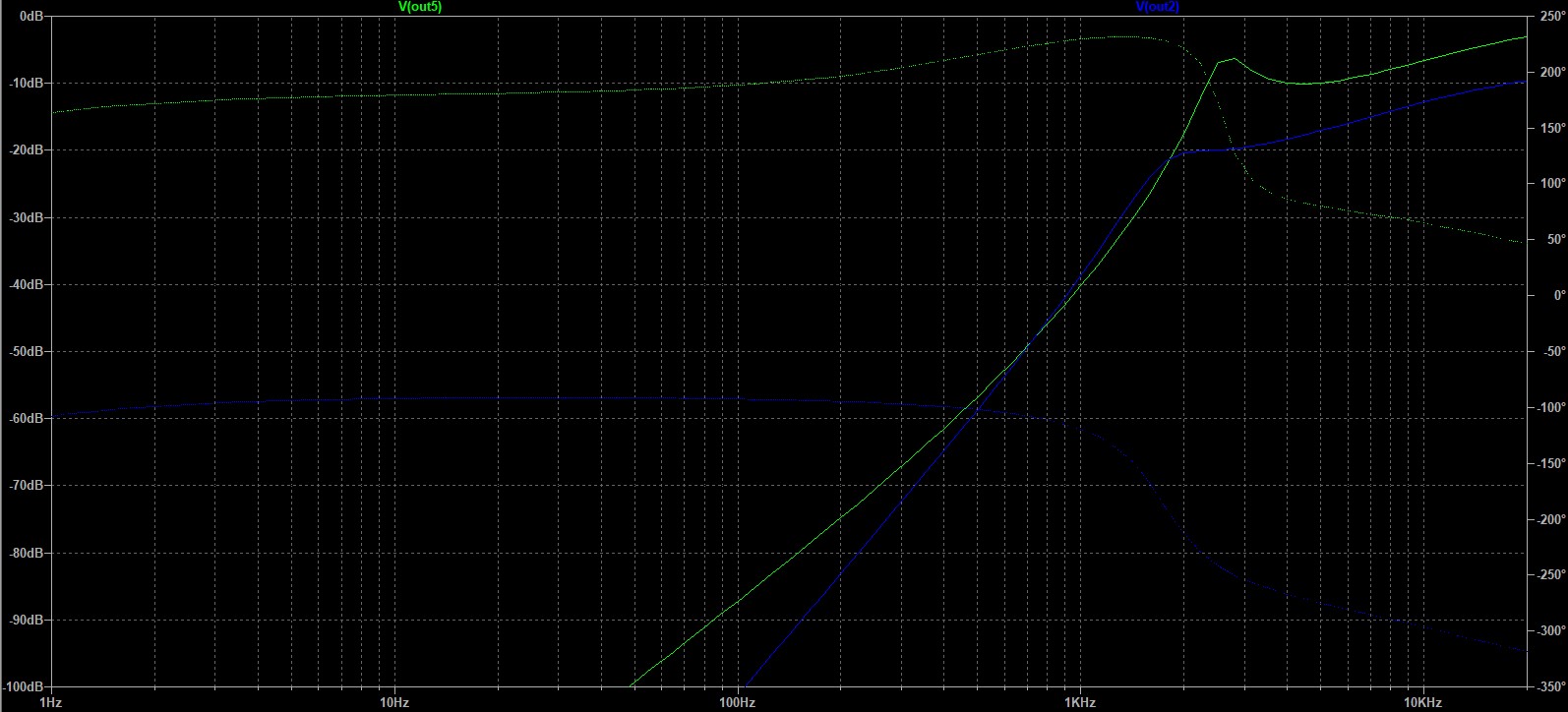Click the 0dB magnitude axis label
Screen dimensions: 1568x712
(x=30, y=16)
